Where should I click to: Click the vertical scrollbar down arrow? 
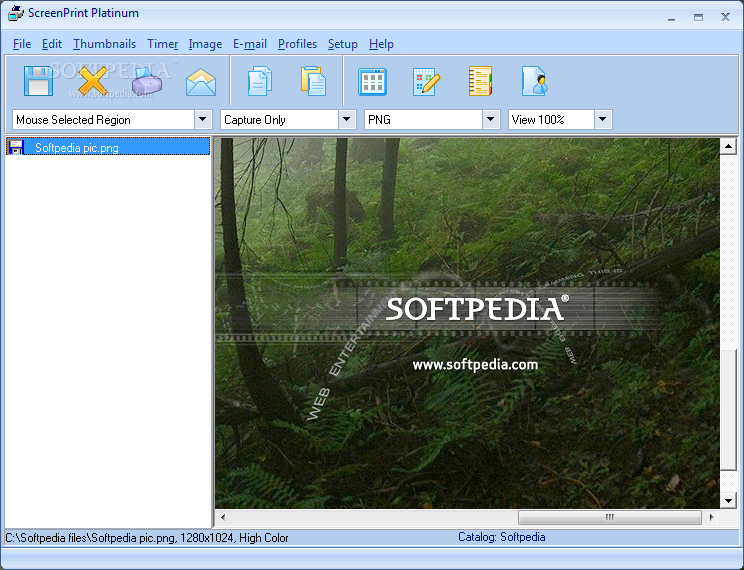(x=728, y=500)
